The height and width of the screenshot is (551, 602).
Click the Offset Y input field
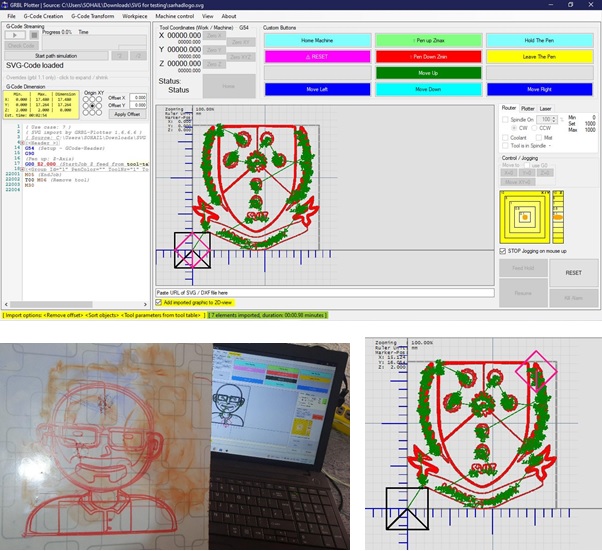[138, 105]
